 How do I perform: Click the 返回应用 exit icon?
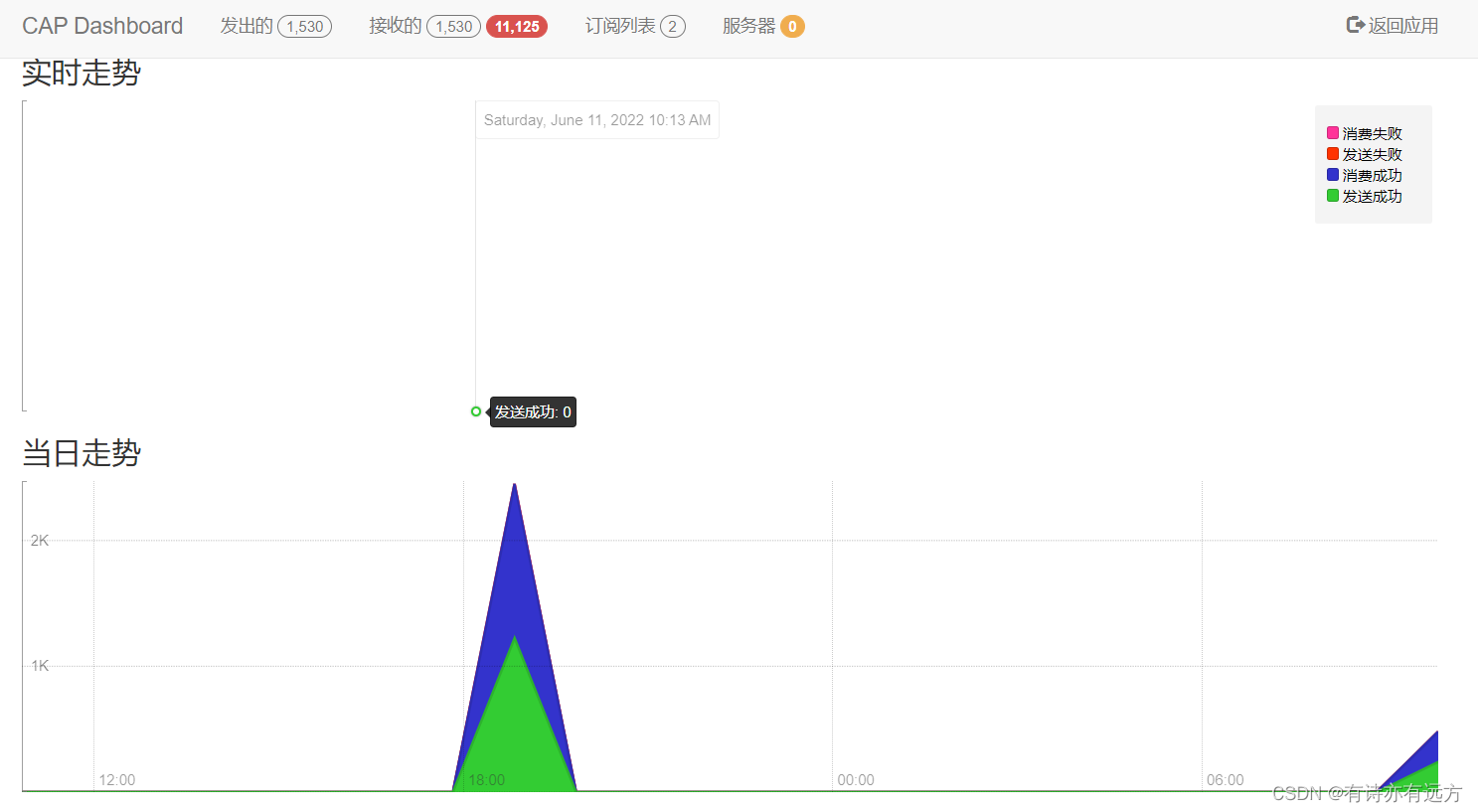(1355, 25)
